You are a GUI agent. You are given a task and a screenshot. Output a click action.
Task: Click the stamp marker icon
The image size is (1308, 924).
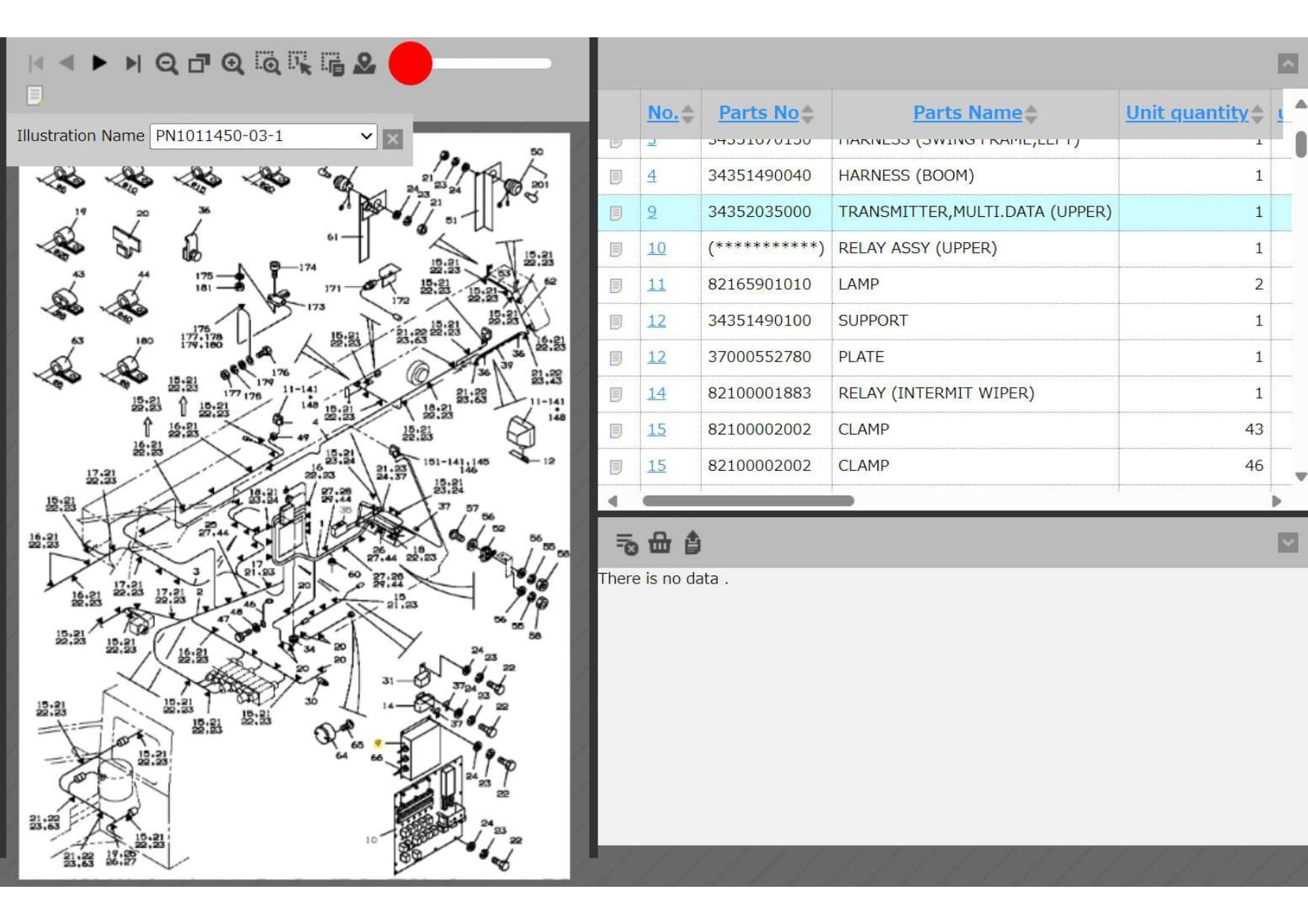point(364,63)
